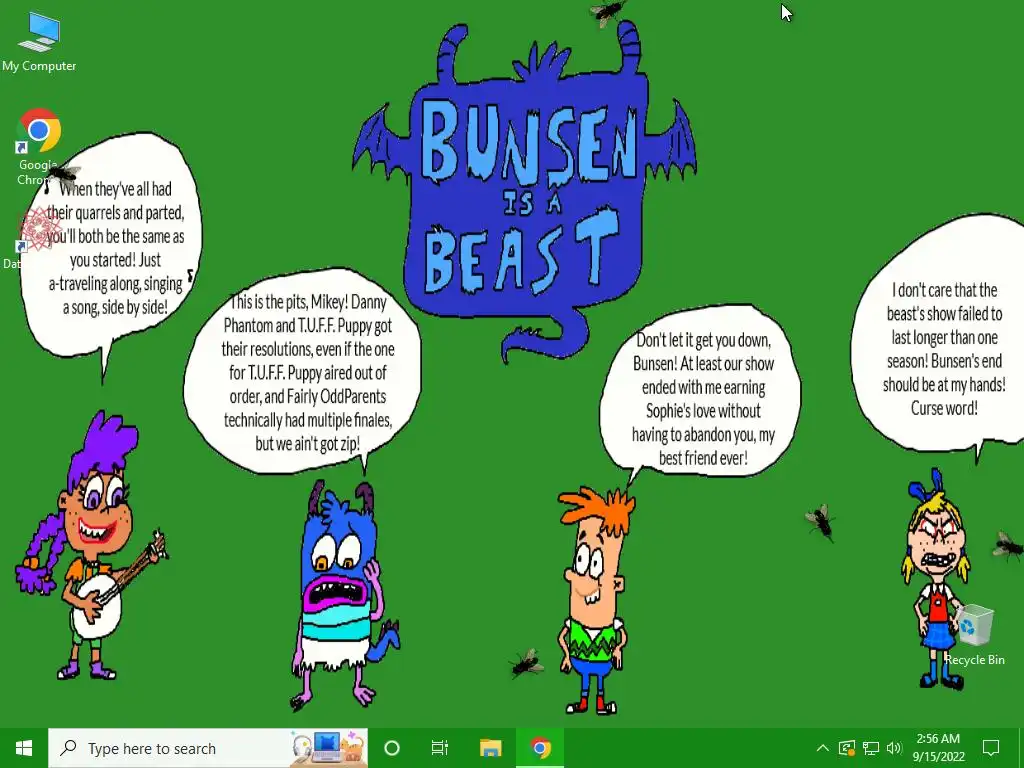Click the taskbar search box
Viewport: 1024px width, 768px height.
point(208,748)
